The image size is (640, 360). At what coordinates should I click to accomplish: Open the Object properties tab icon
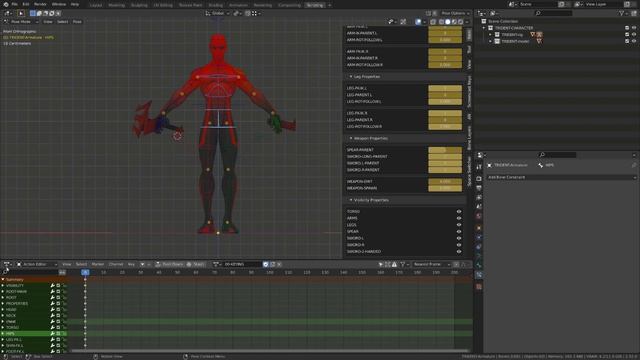(x=479, y=228)
